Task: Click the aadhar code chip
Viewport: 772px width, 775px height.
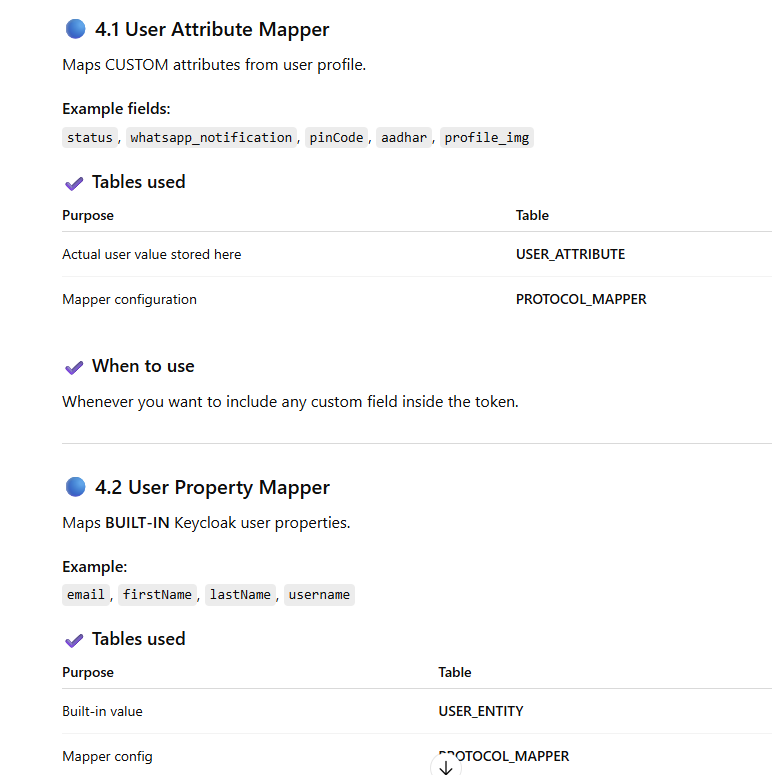Action: pyautogui.click(x=404, y=138)
